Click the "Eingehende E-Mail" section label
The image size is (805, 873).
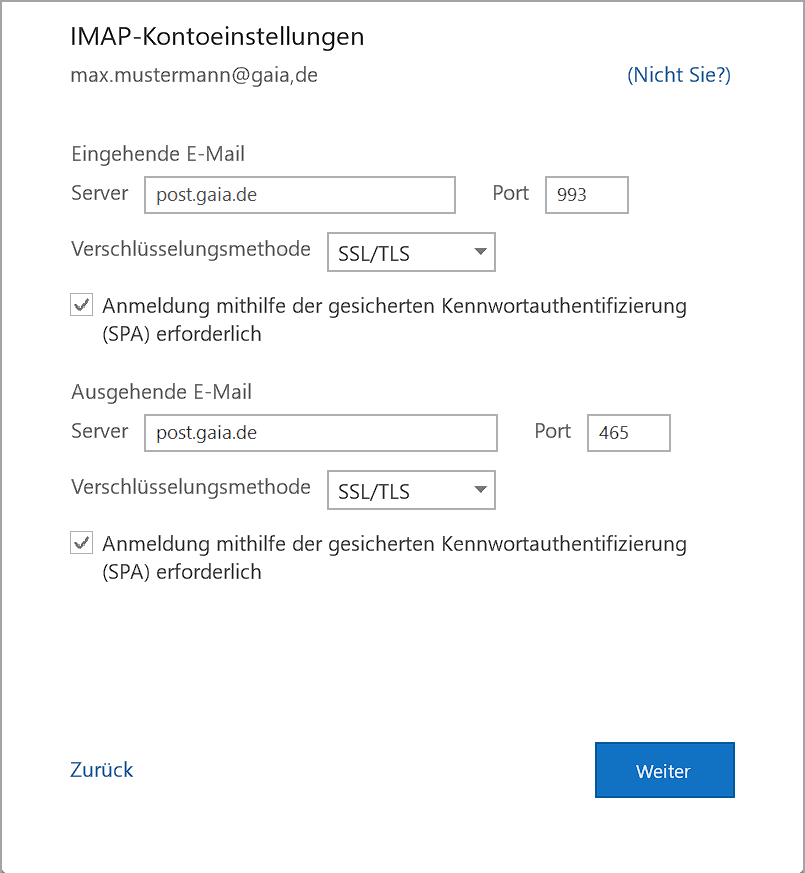pos(158,154)
